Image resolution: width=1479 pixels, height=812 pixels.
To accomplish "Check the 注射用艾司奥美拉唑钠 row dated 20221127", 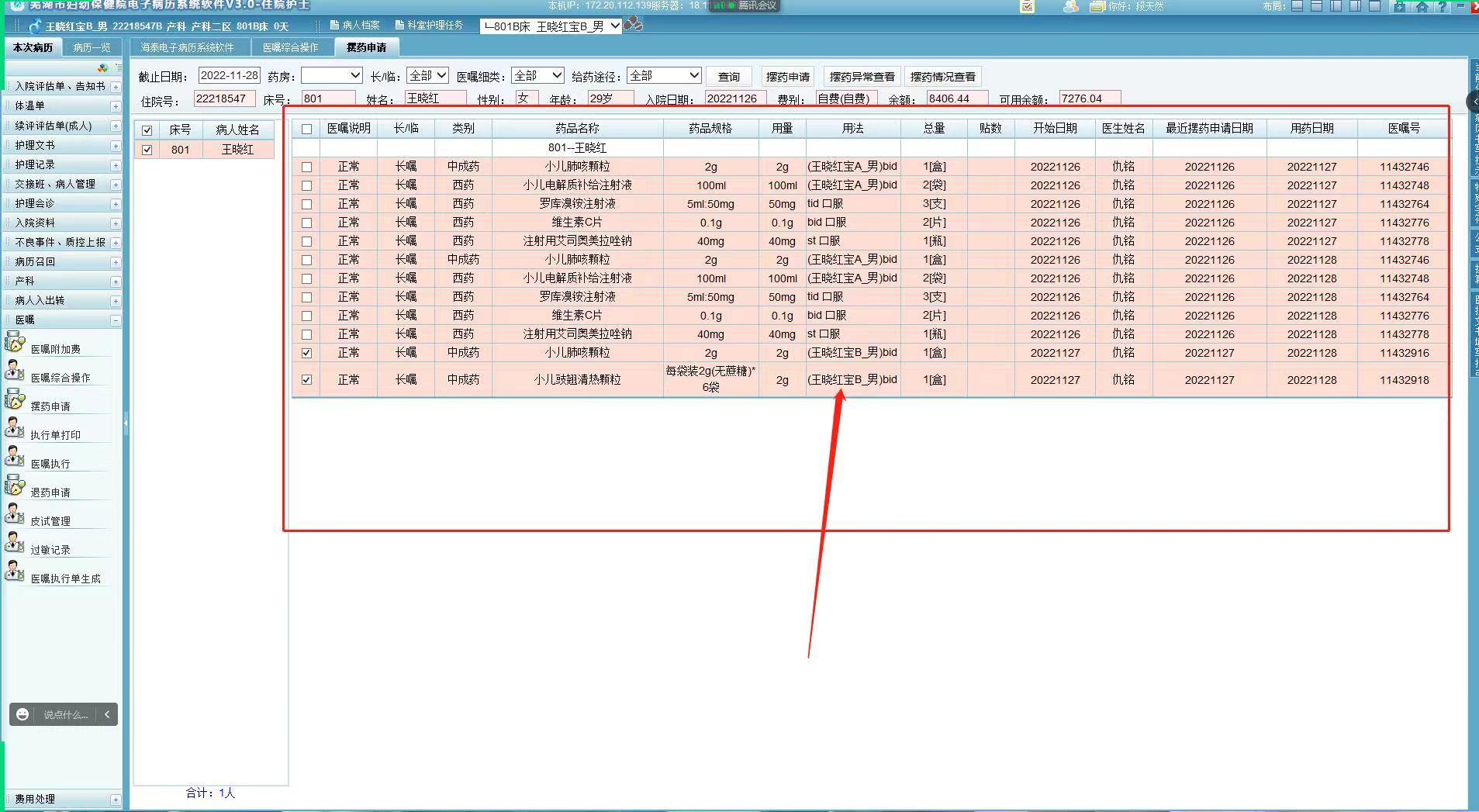I will pyautogui.click(x=307, y=241).
